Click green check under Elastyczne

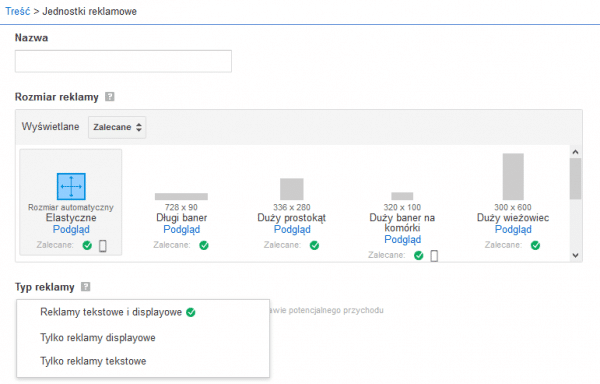(87, 245)
